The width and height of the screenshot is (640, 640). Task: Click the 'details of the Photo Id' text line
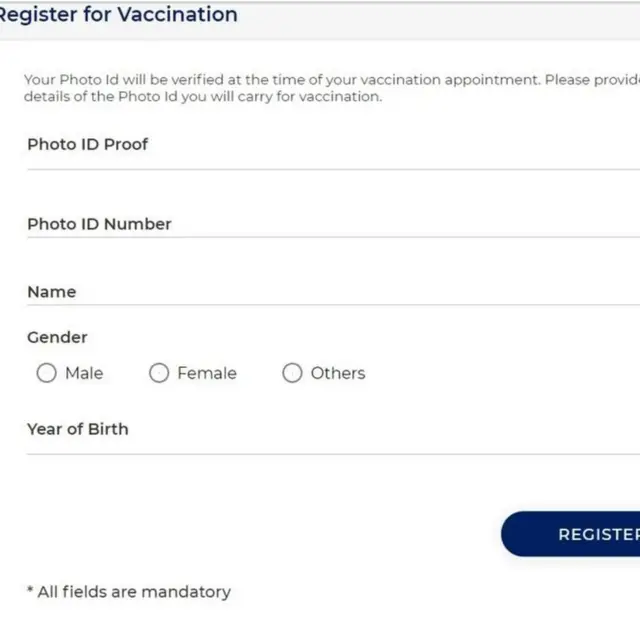(x=203, y=97)
